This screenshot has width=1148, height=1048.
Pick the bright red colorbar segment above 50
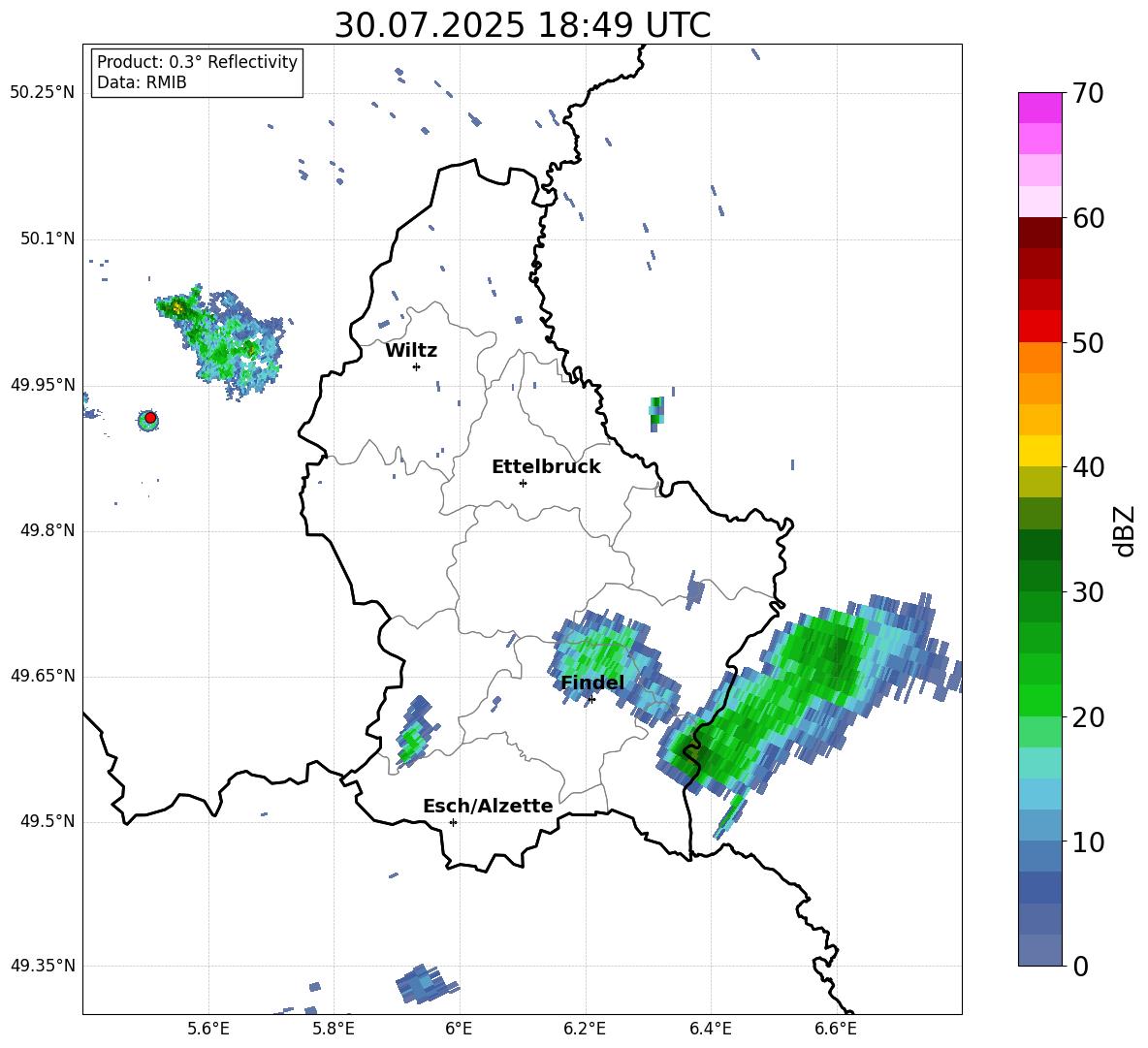[1040, 327]
